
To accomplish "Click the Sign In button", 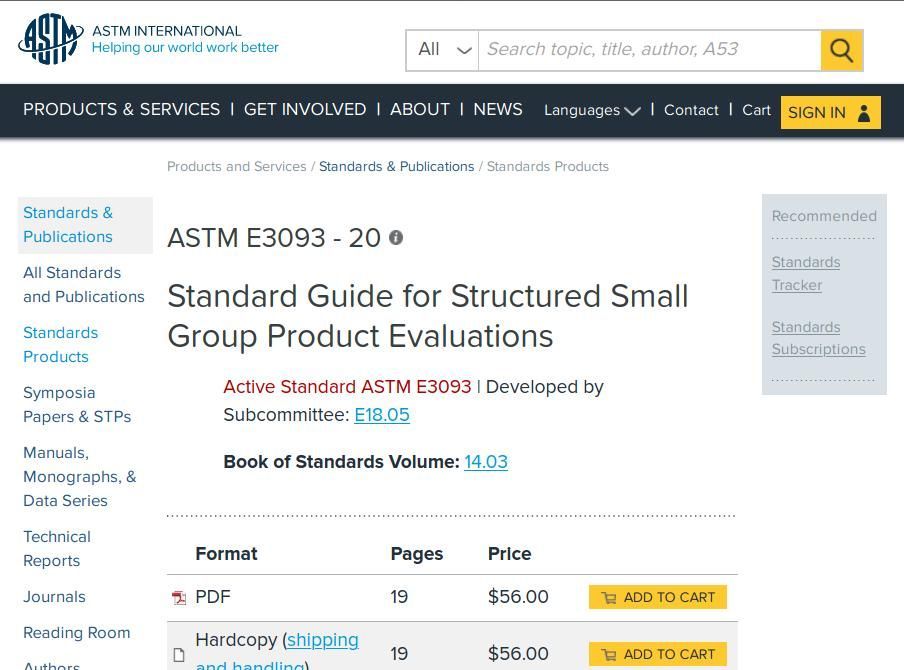I will coord(831,112).
